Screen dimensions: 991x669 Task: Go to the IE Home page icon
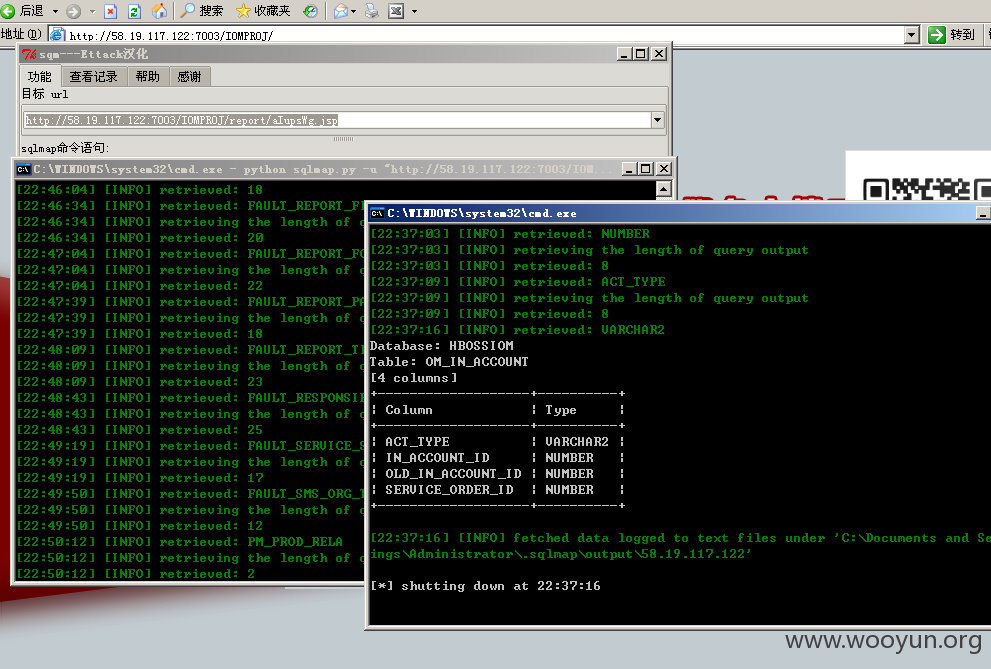[159, 11]
